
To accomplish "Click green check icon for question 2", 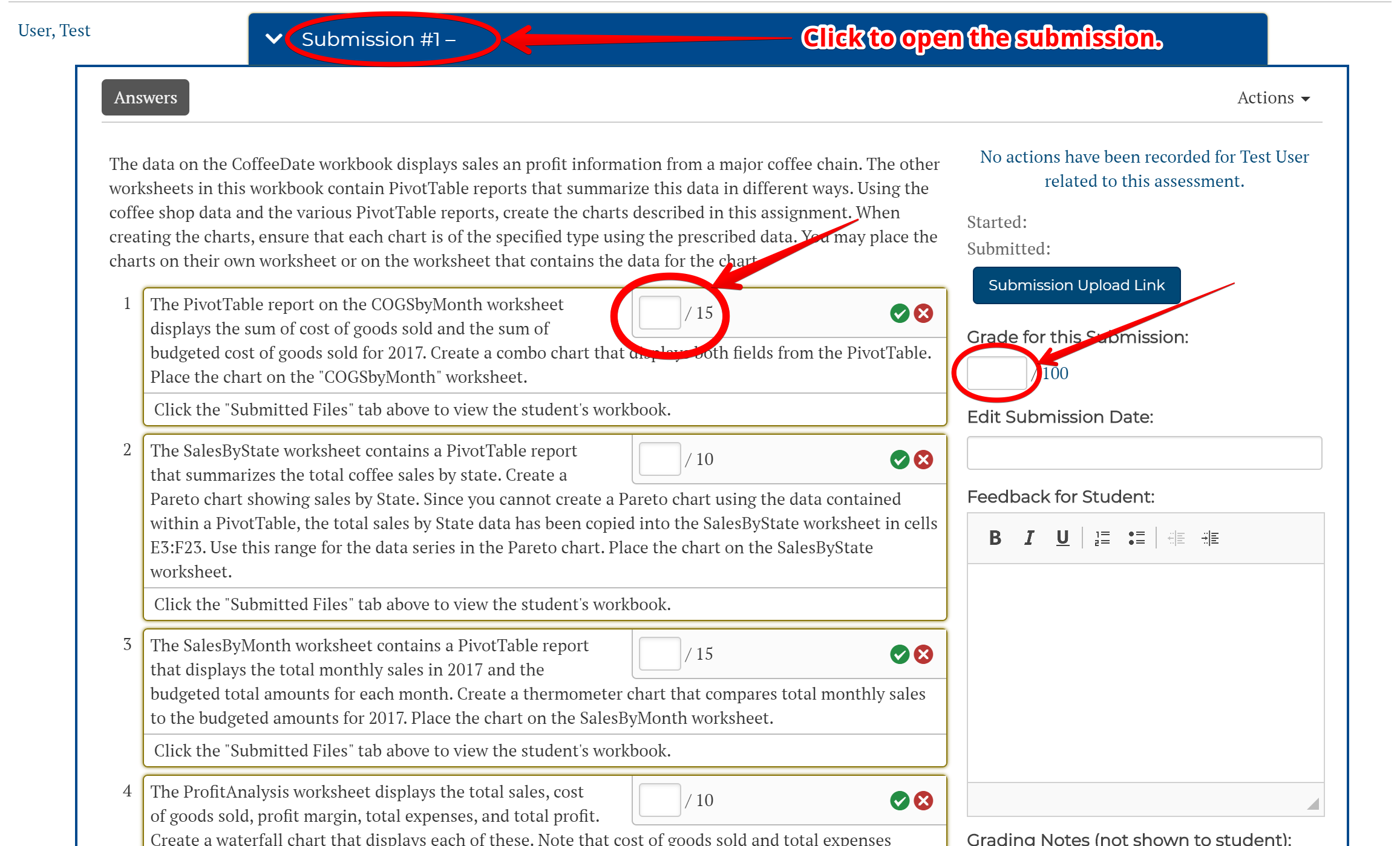I will tap(900, 460).
